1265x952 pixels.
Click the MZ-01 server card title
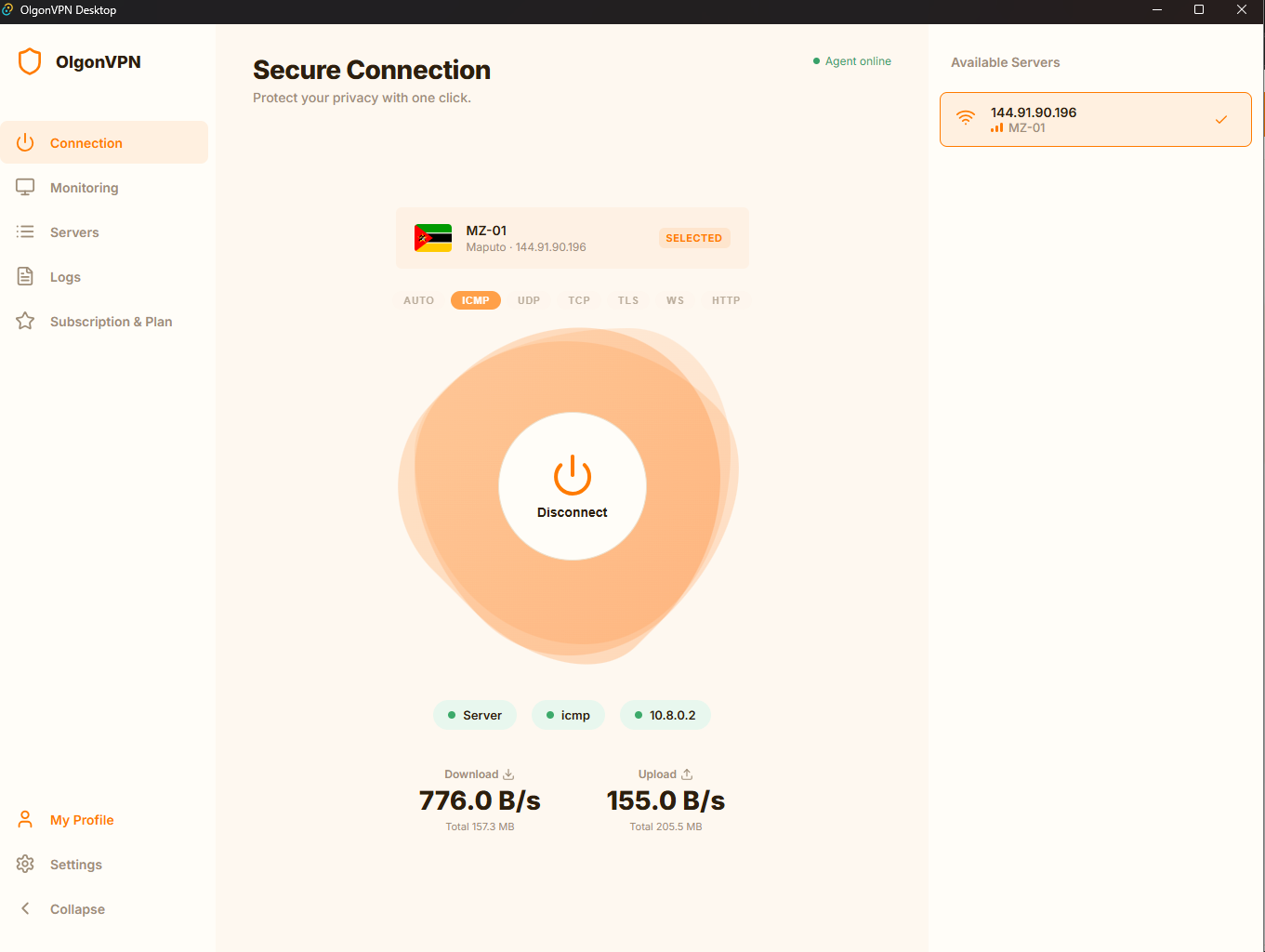coord(486,231)
